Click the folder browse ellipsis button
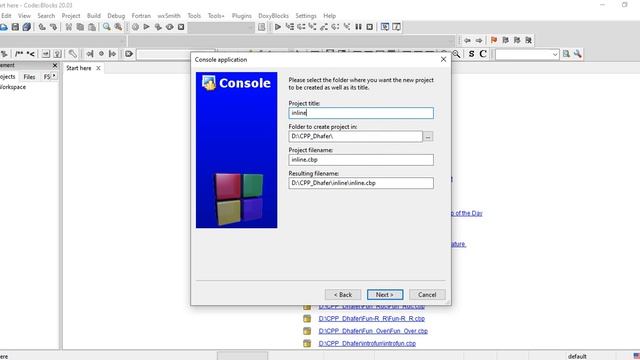 pos(428,137)
